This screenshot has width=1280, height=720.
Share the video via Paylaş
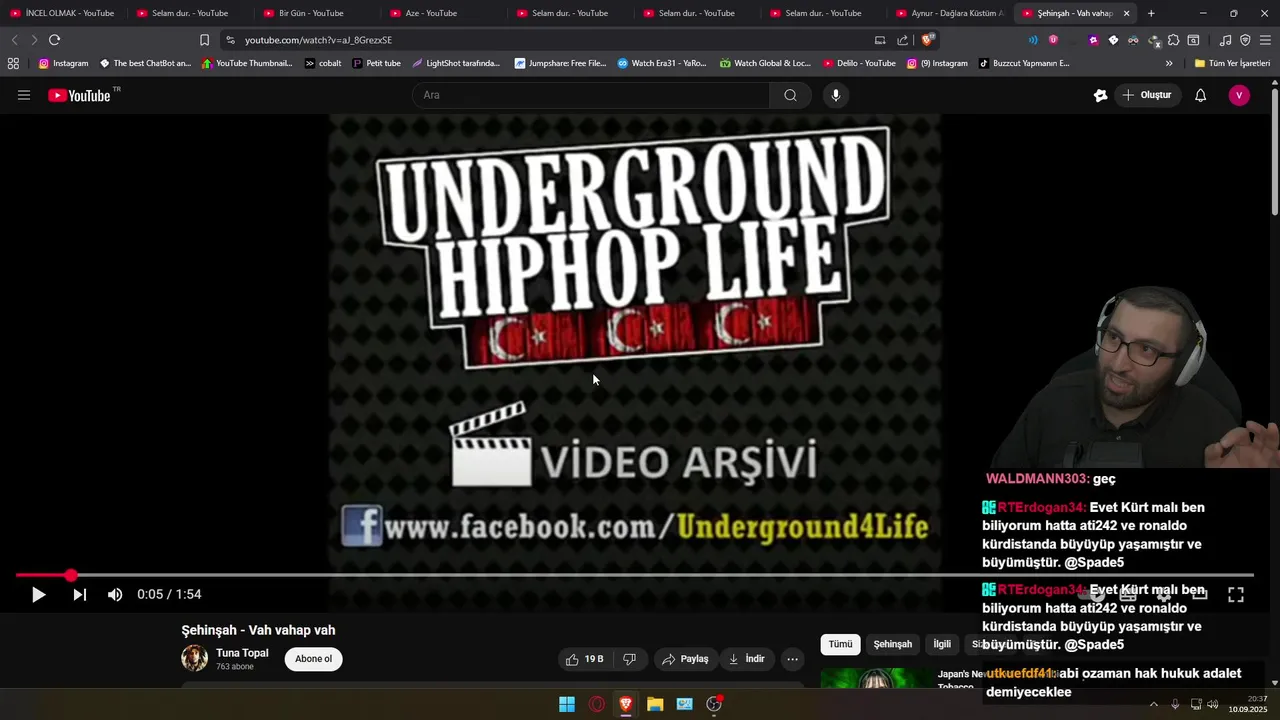[x=685, y=659]
